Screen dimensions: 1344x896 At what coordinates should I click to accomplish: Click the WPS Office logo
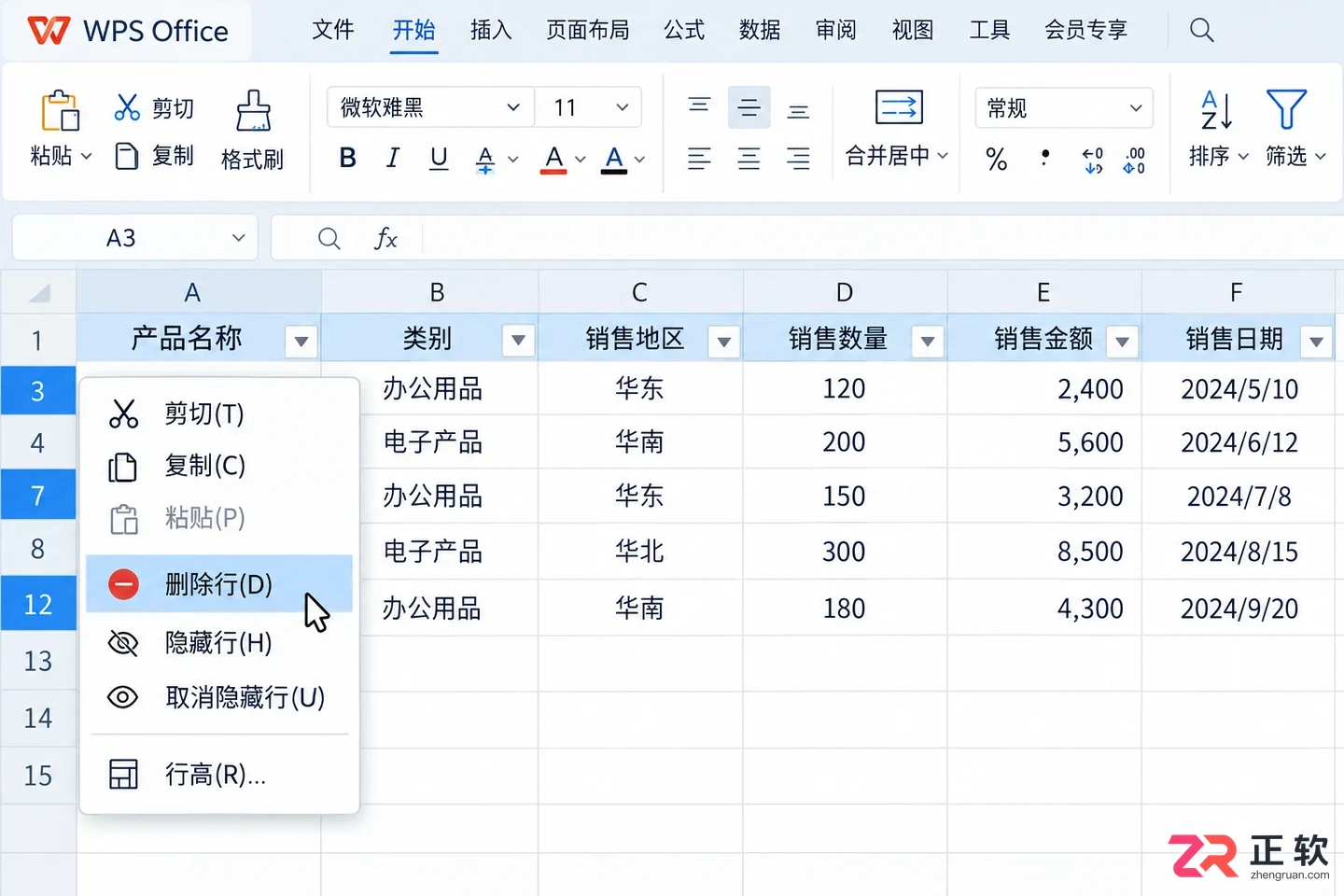click(x=49, y=30)
